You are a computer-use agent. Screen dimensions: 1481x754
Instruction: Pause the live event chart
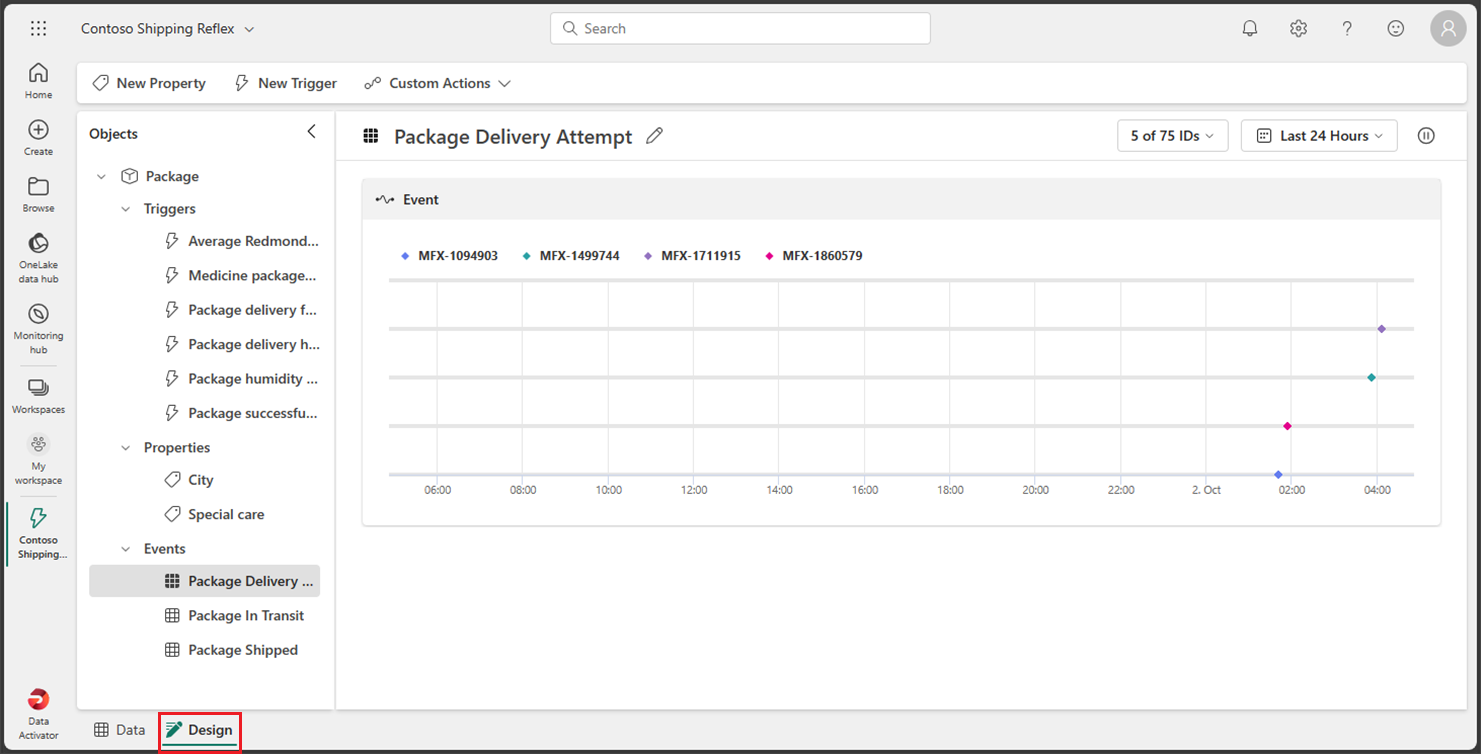tap(1426, 136)
